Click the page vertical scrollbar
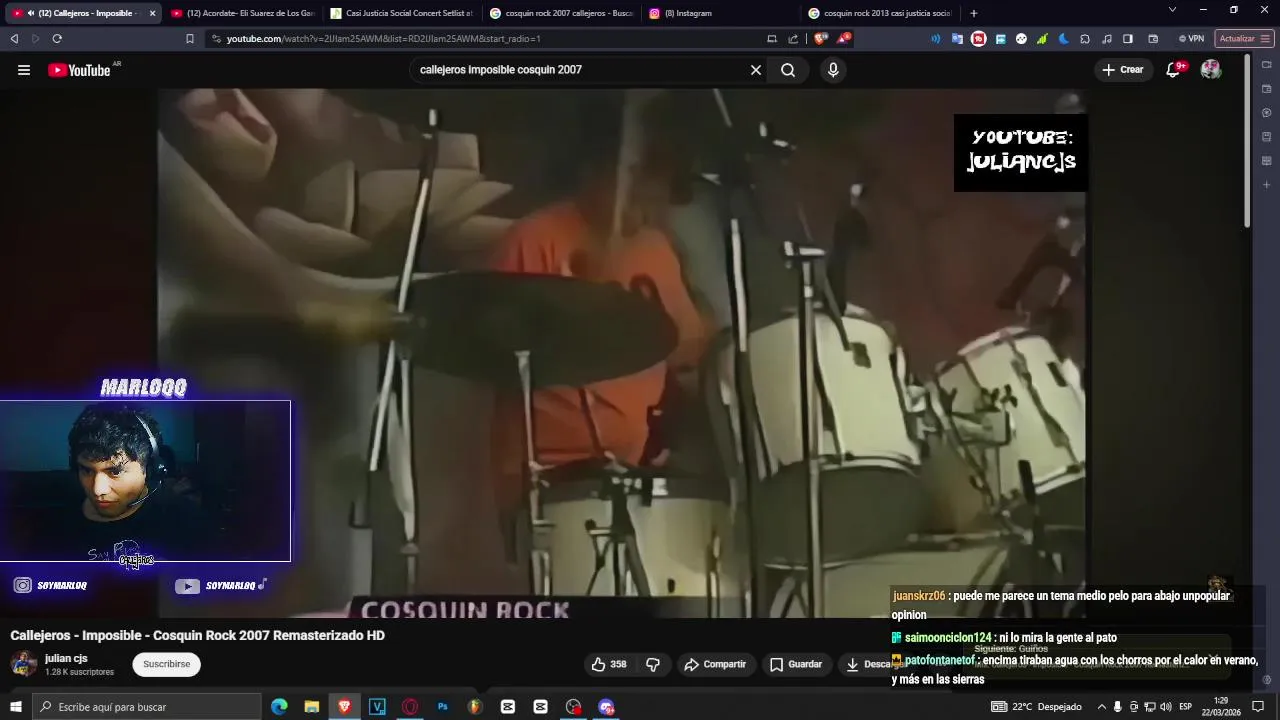 1247,140
